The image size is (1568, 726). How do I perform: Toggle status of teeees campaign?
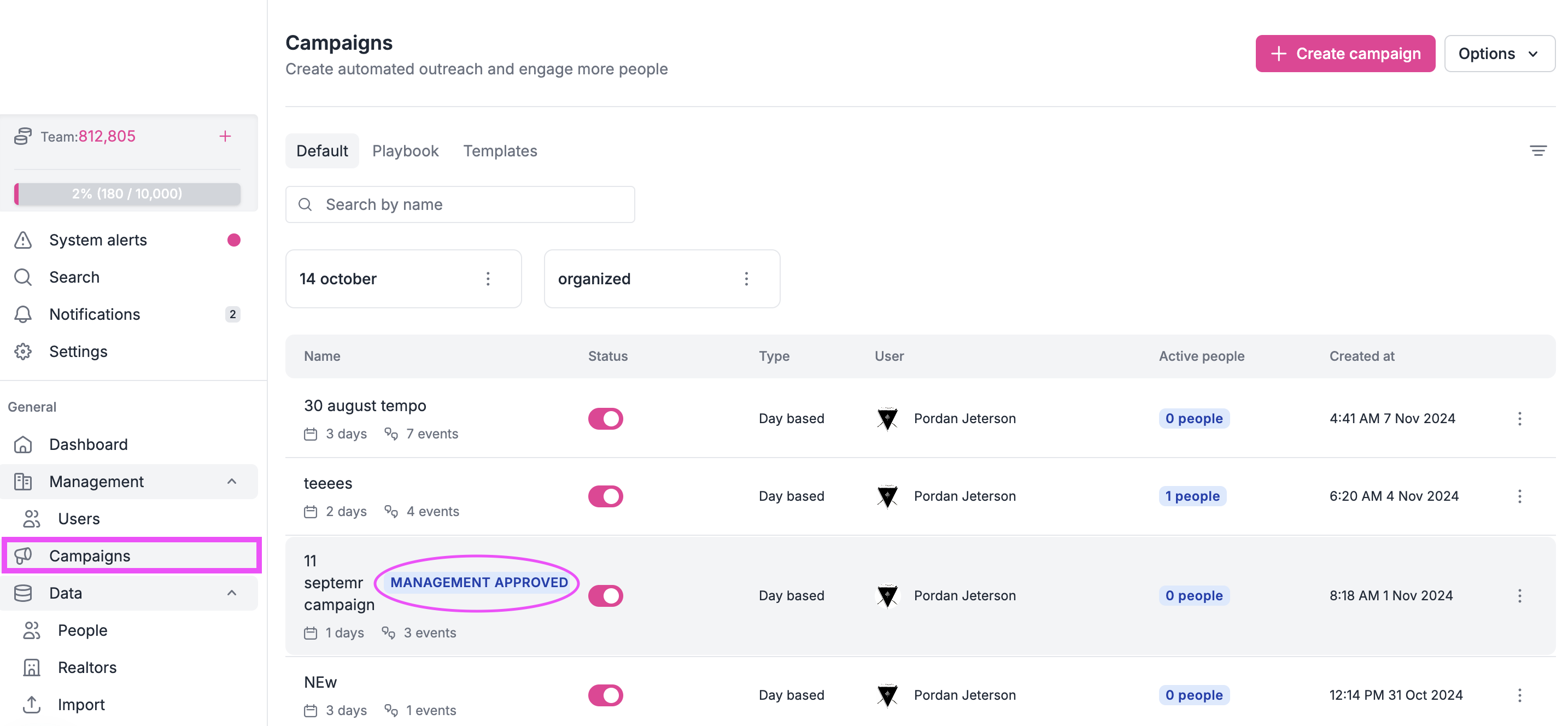pos(605,495)
